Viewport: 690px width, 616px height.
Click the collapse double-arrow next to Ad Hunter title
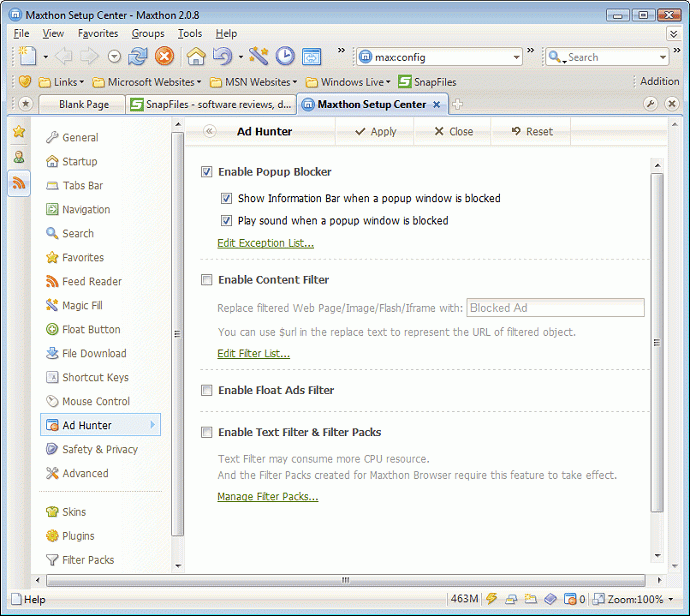pos(210,131)
